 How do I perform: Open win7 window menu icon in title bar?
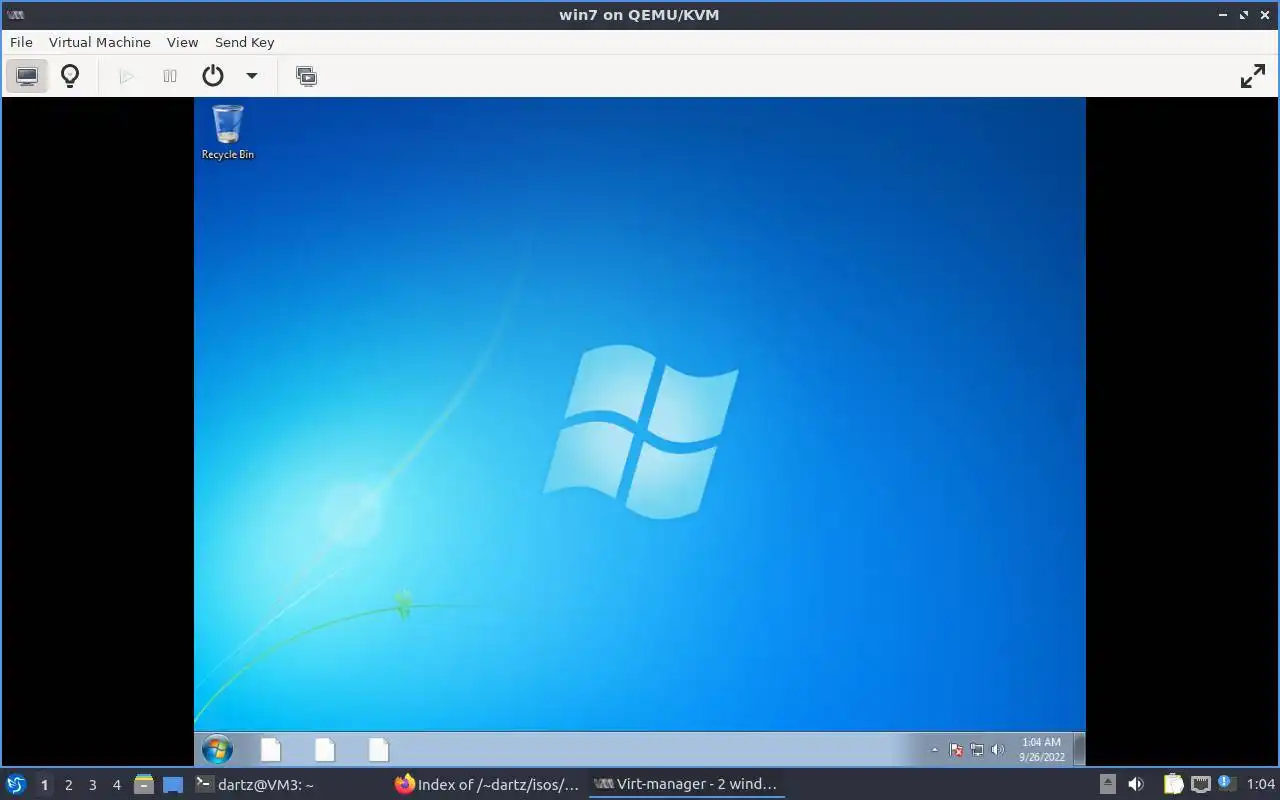[x=15, y=15]
